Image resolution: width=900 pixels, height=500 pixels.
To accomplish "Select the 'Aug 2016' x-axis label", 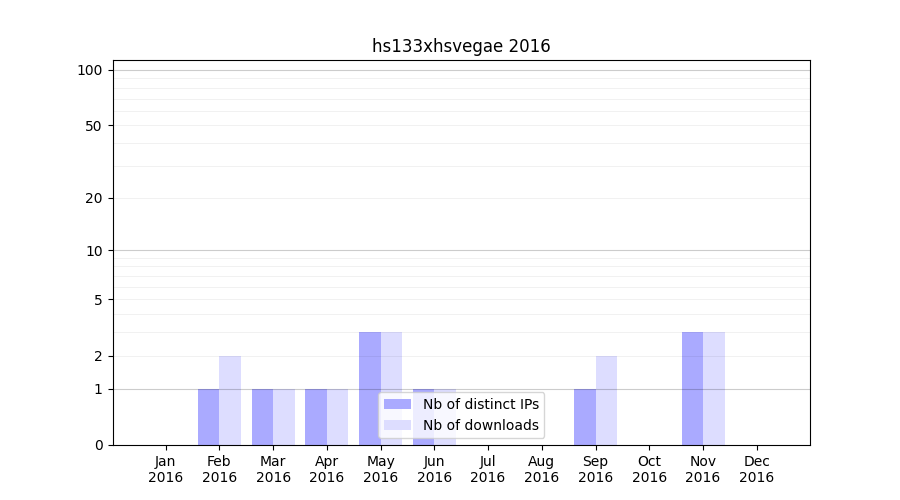I will [541, 469].
